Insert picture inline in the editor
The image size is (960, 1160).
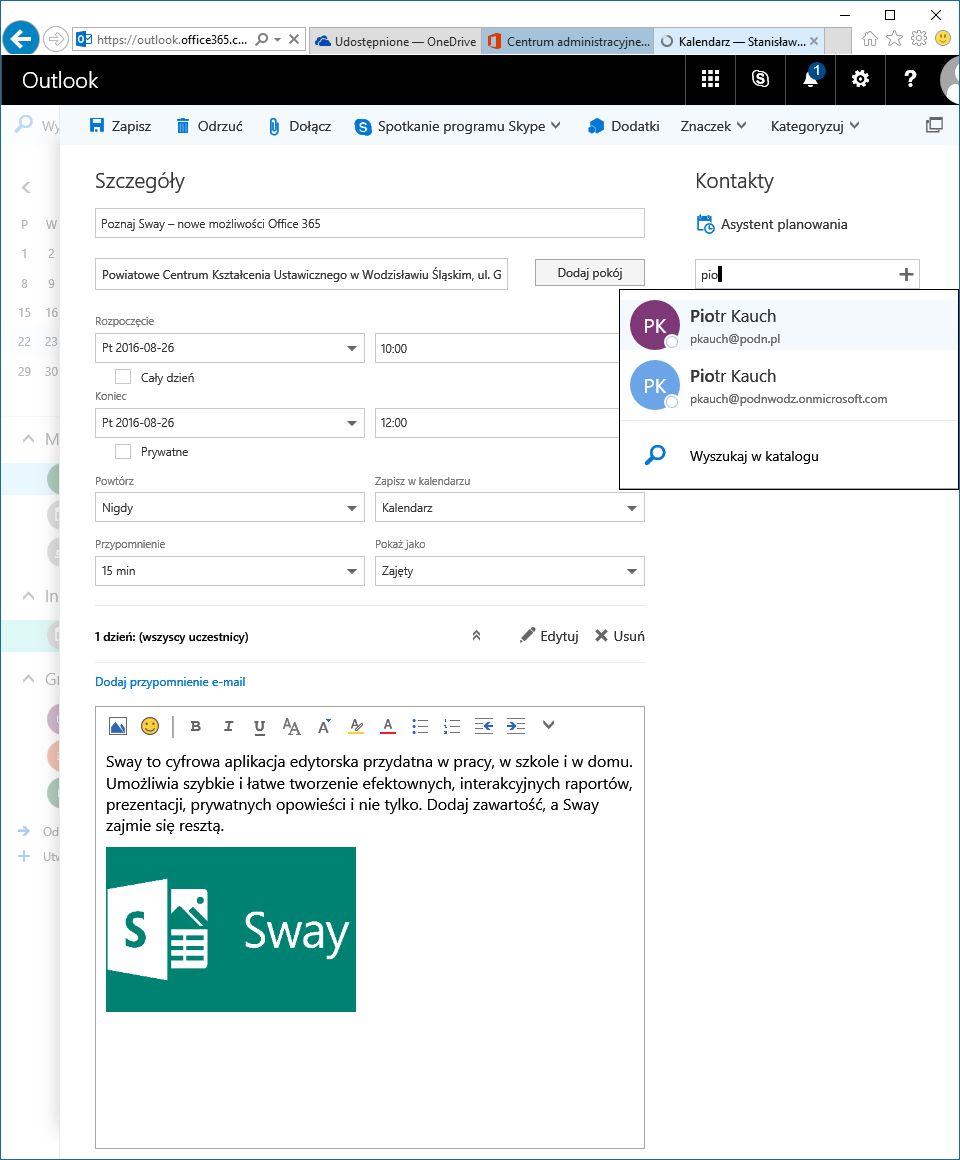(118, 726)
